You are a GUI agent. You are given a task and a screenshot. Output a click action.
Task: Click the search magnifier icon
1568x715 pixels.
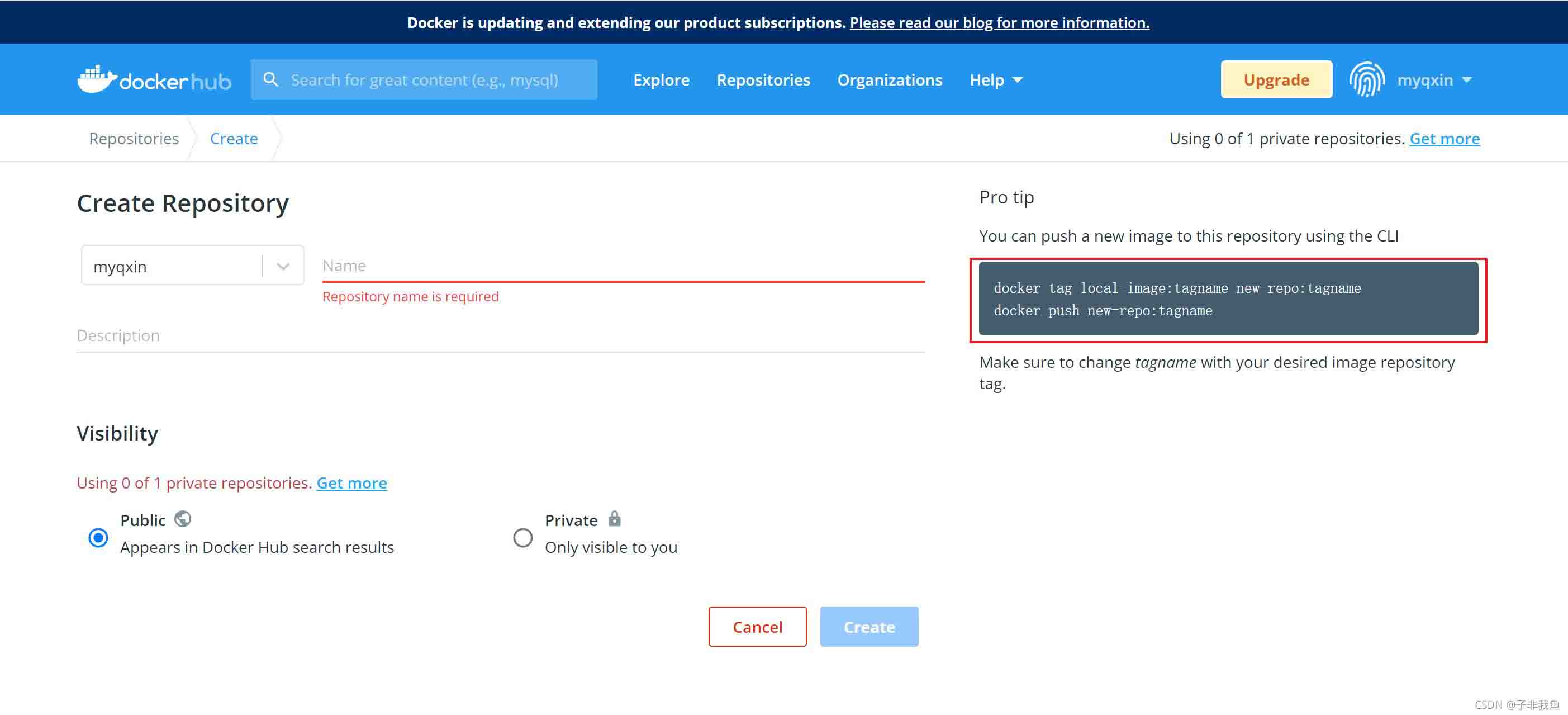click(271, 79)
